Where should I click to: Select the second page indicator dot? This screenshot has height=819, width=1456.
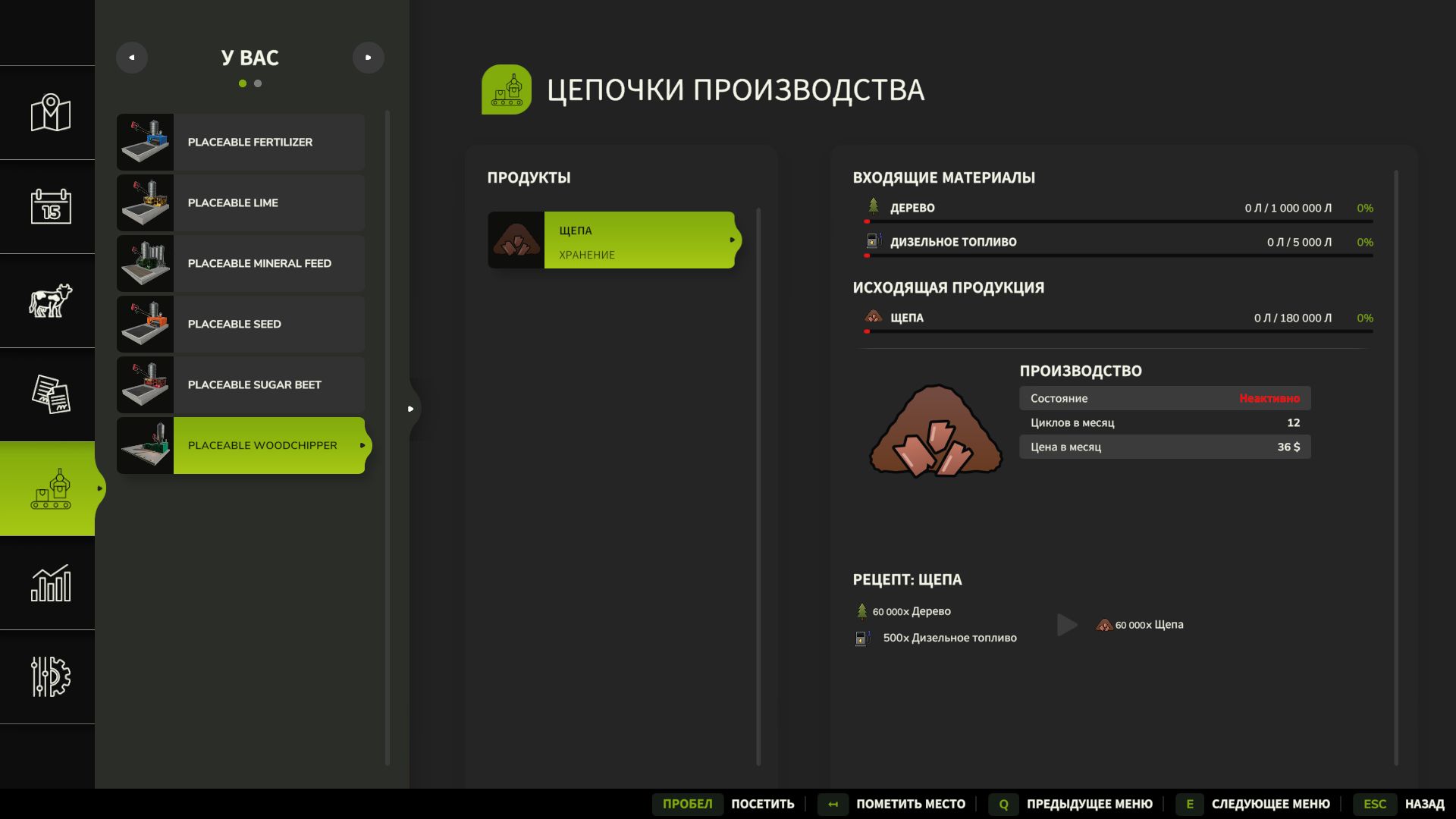258,83
